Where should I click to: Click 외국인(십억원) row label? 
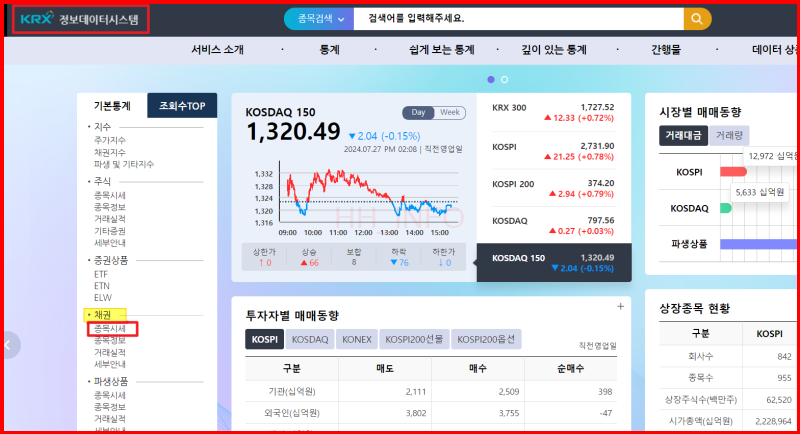point(292,413)
